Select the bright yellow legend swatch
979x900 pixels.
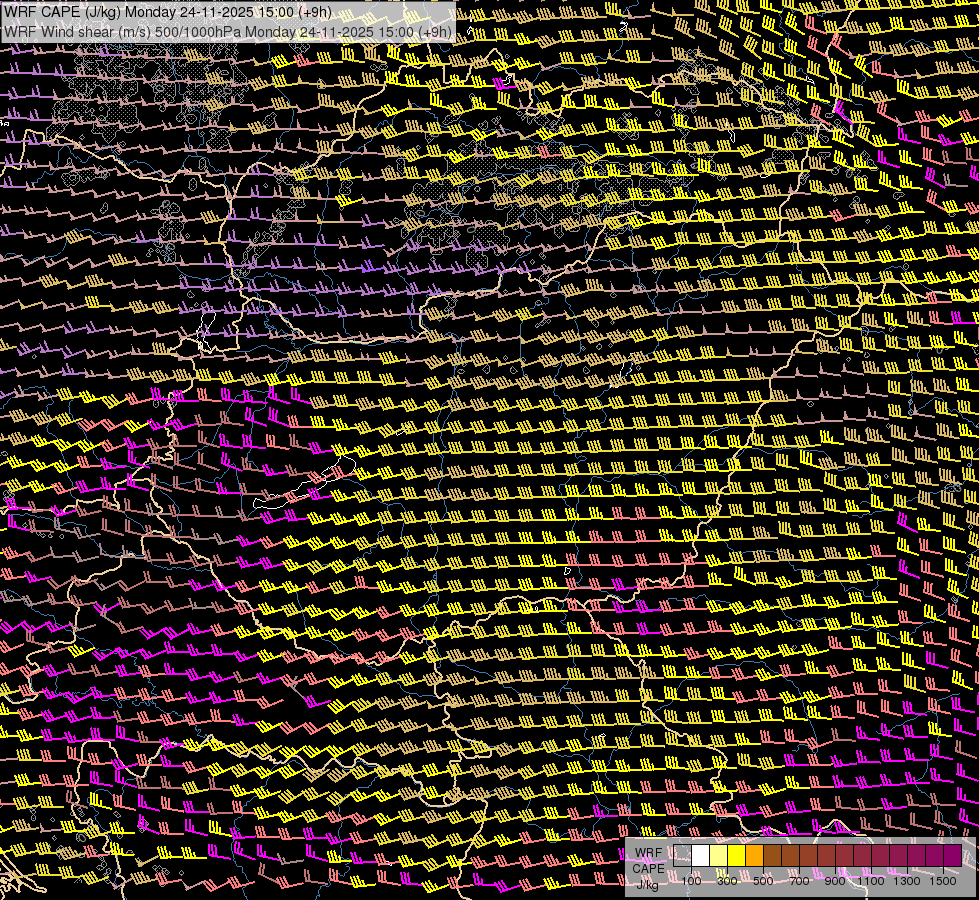coord(737,856)
